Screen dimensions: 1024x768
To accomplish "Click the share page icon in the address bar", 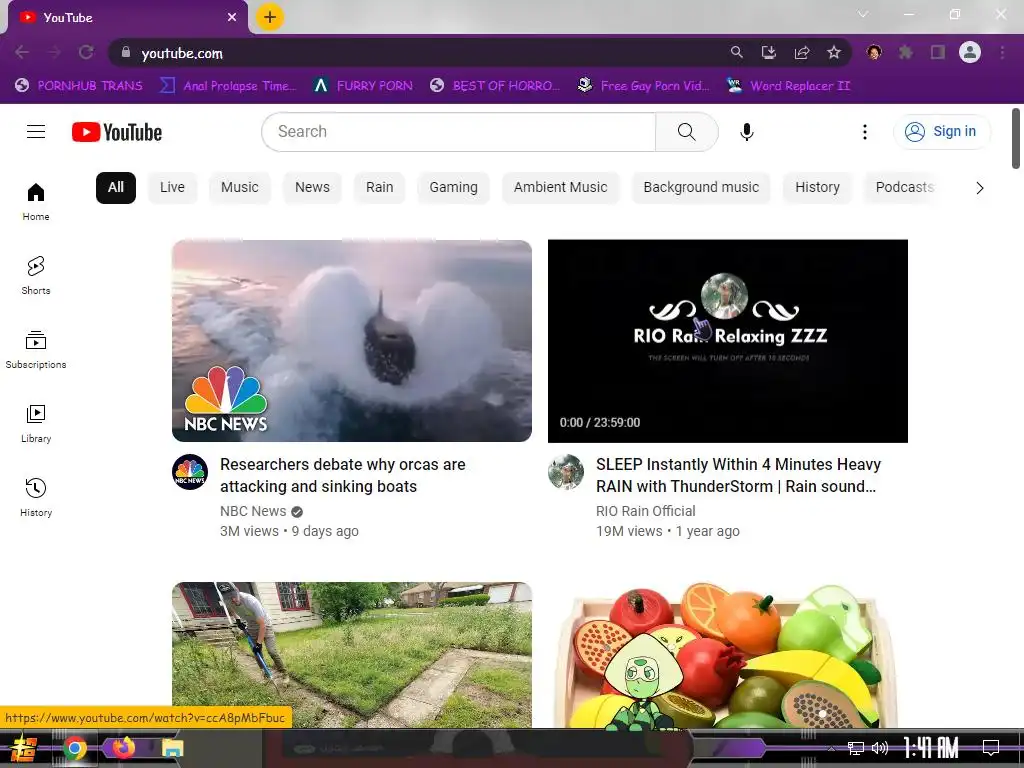I will (802, 52).
